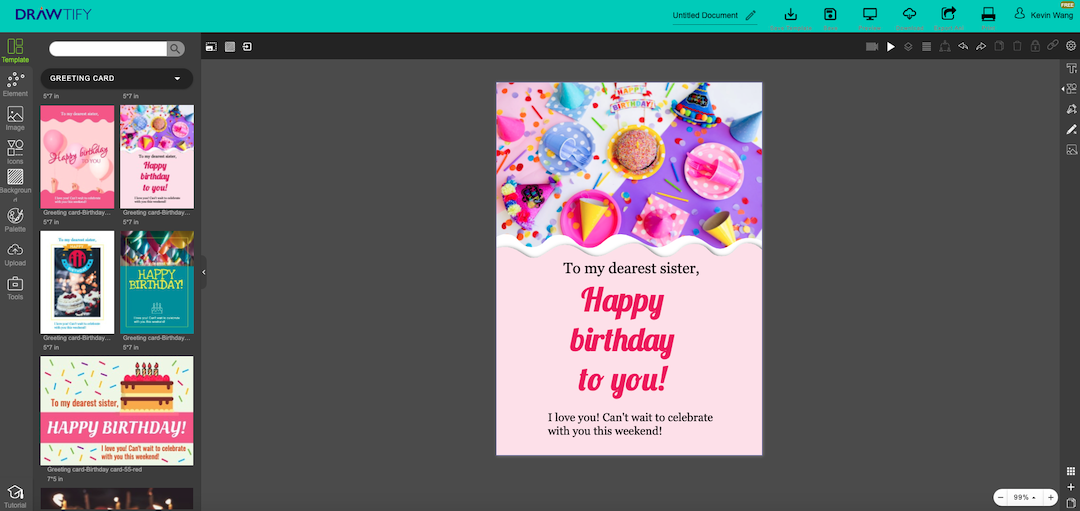Viewport: 1080px width, 511px height.
Task: Click the grey square canvas color icon
Action: click(x=230, y=47)
